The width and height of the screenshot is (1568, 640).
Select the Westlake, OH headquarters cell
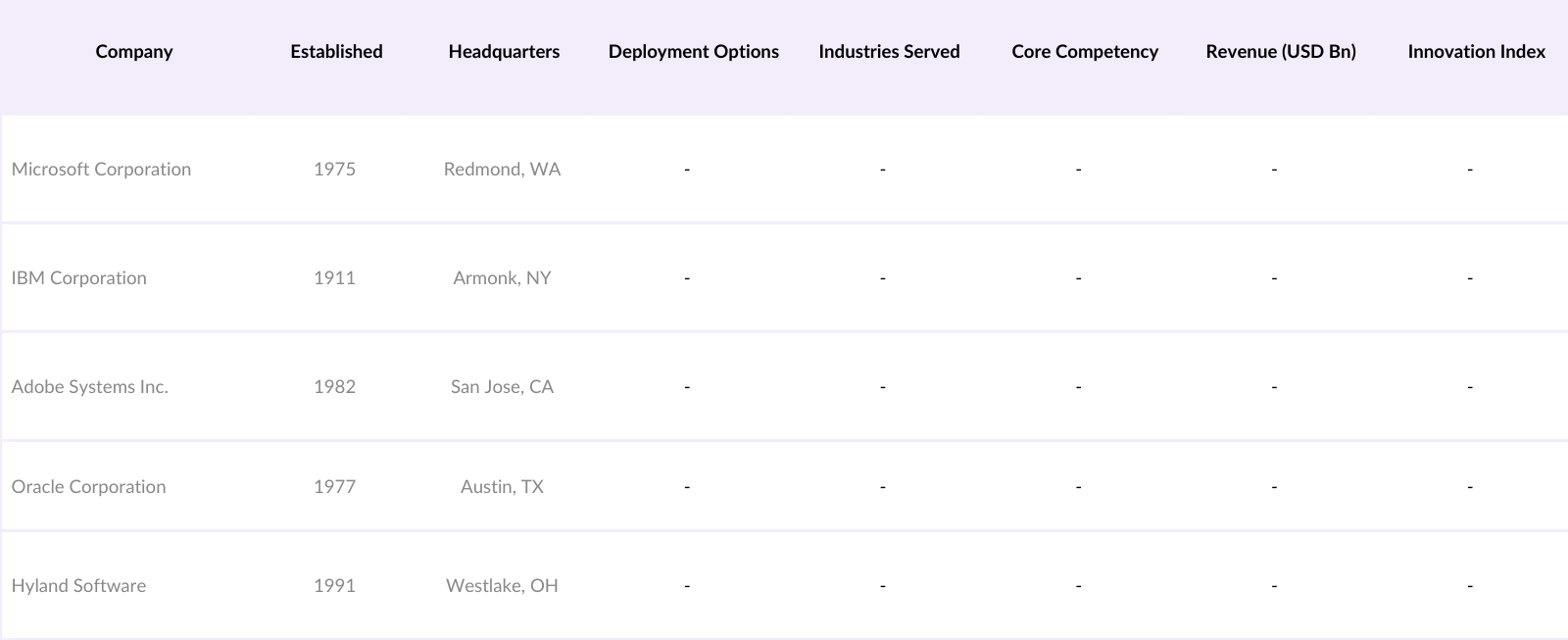(x=502, y=586)
